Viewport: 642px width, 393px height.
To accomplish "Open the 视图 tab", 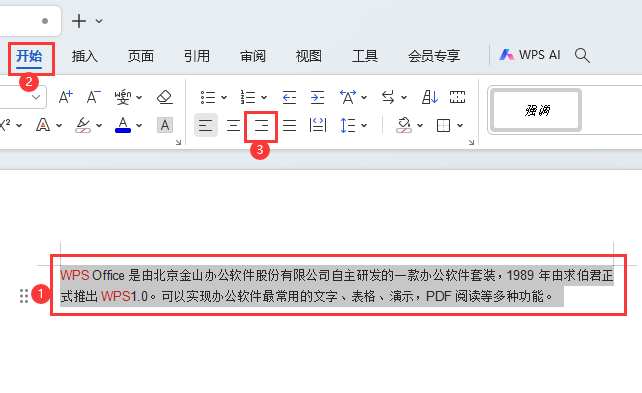I will point(309,56).
